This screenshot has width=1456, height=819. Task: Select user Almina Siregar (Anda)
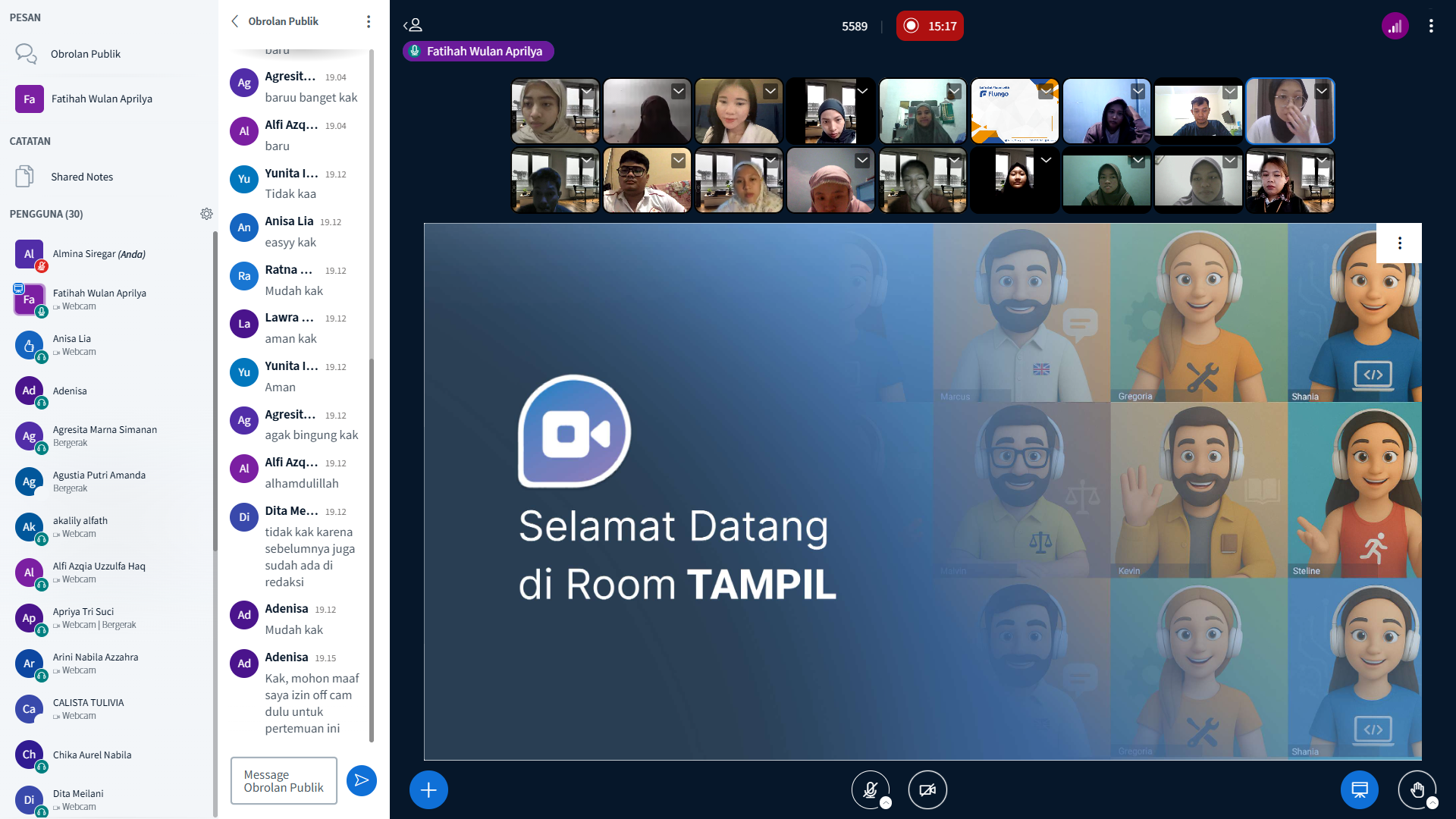pyautogui.click(x=108, y=254)
